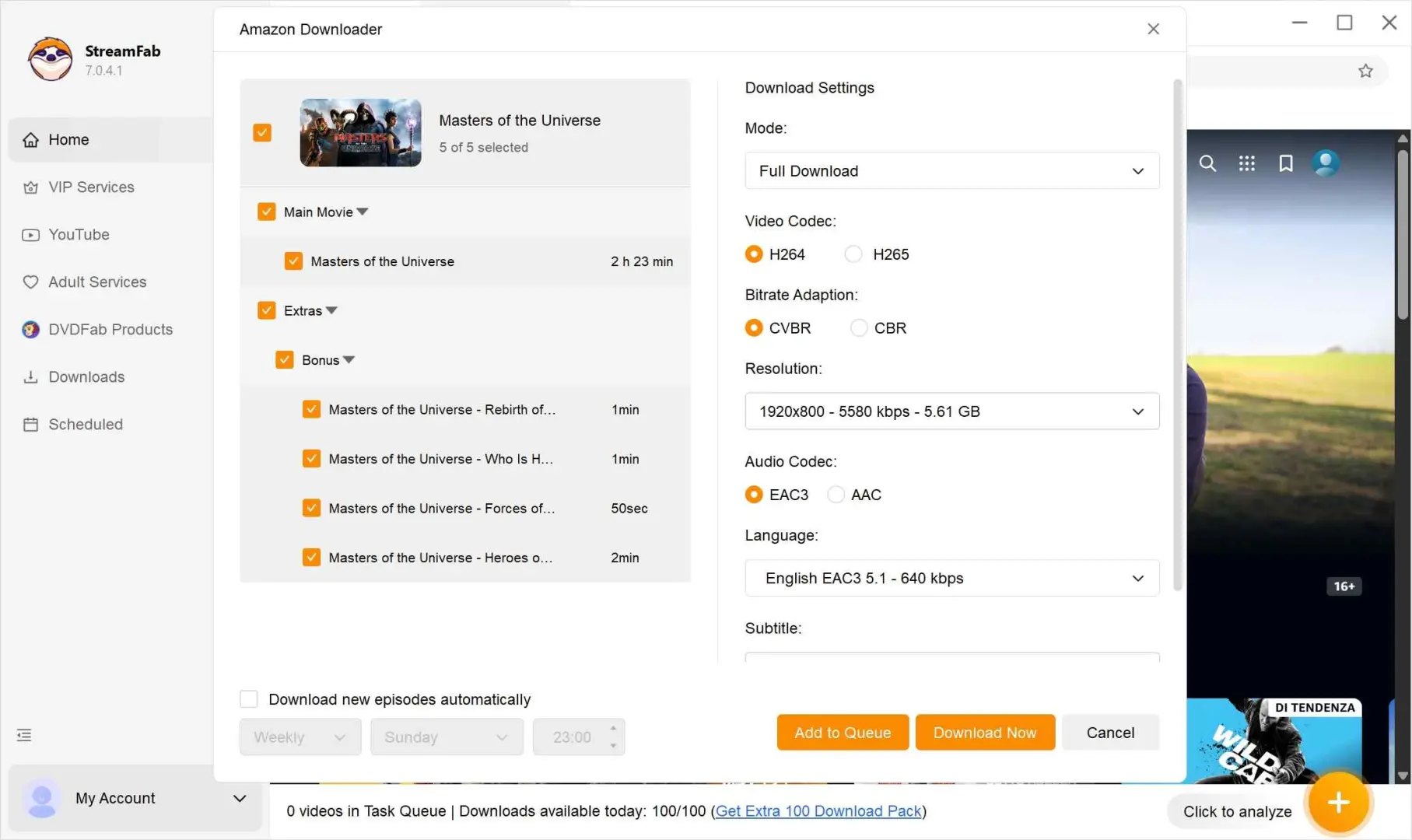This screenshot has width=1412, height=840.
Task: Select the AAC audio codec
Action: [836, 495]
